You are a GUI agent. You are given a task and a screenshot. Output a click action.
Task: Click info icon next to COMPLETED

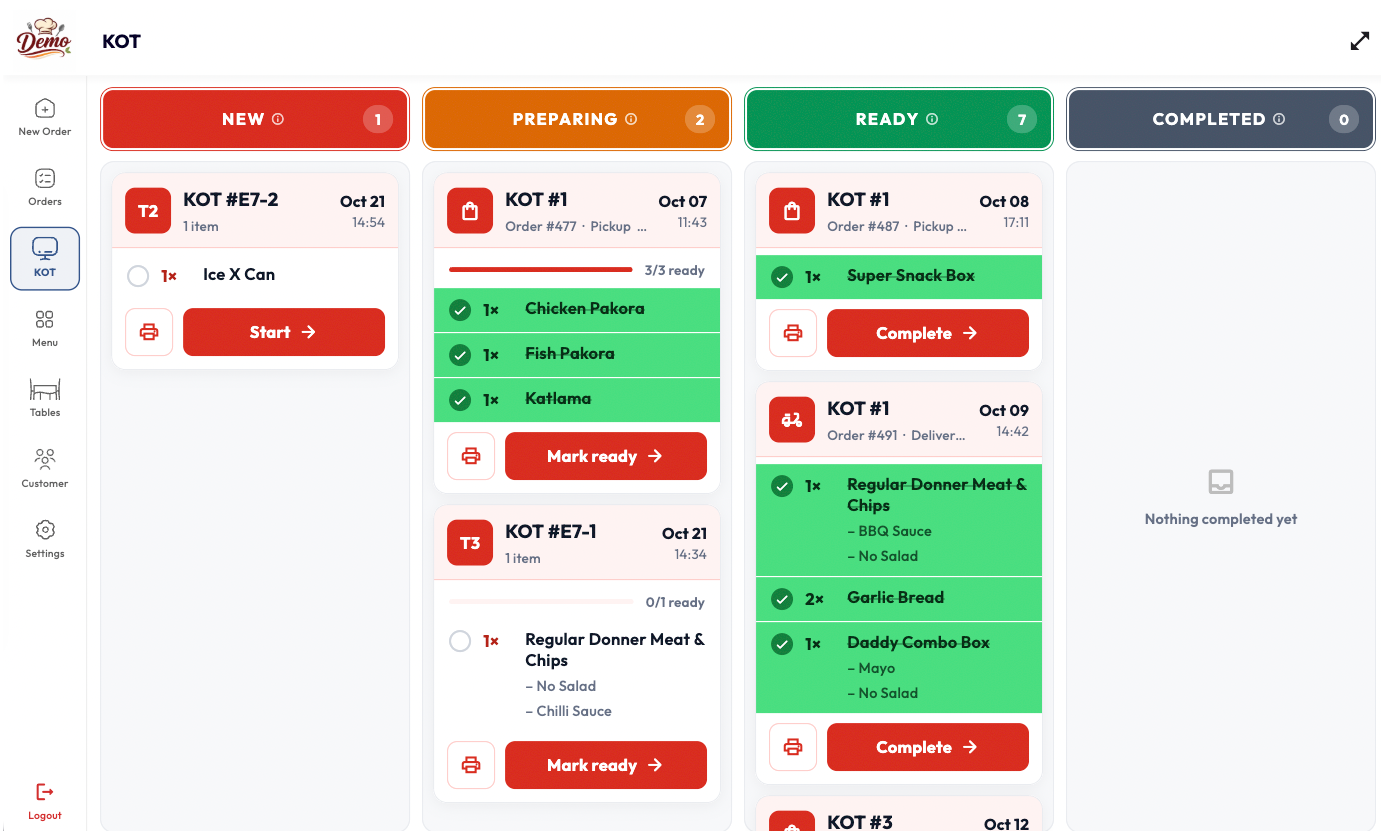pos(1279,119)
